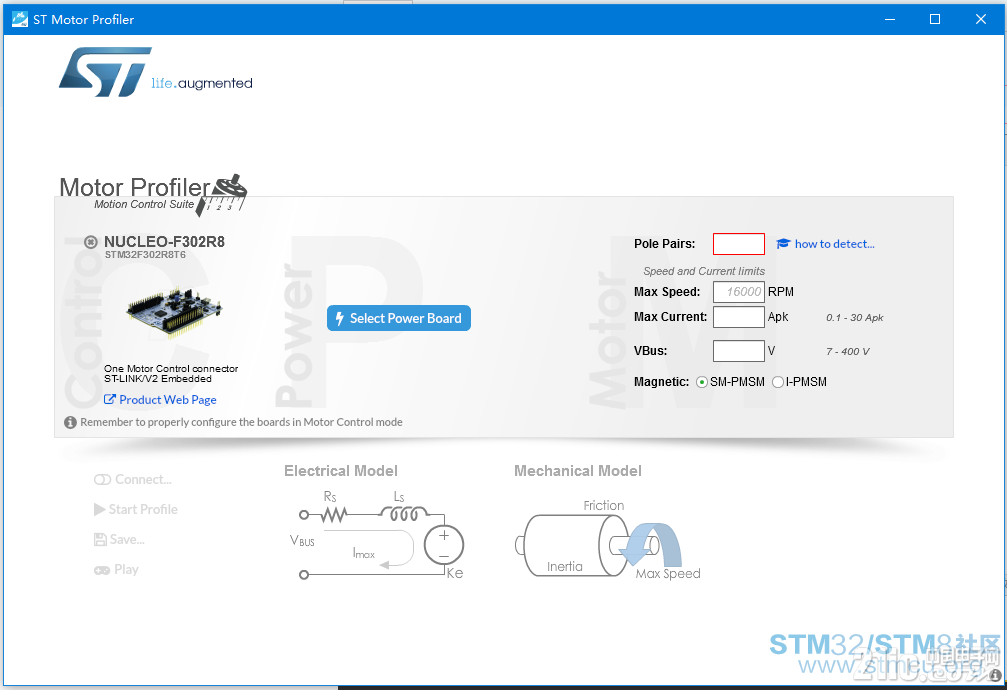Click the 'Mechanical Model' heading
This screenshot has width=1007, height=690.
(578, 471)
